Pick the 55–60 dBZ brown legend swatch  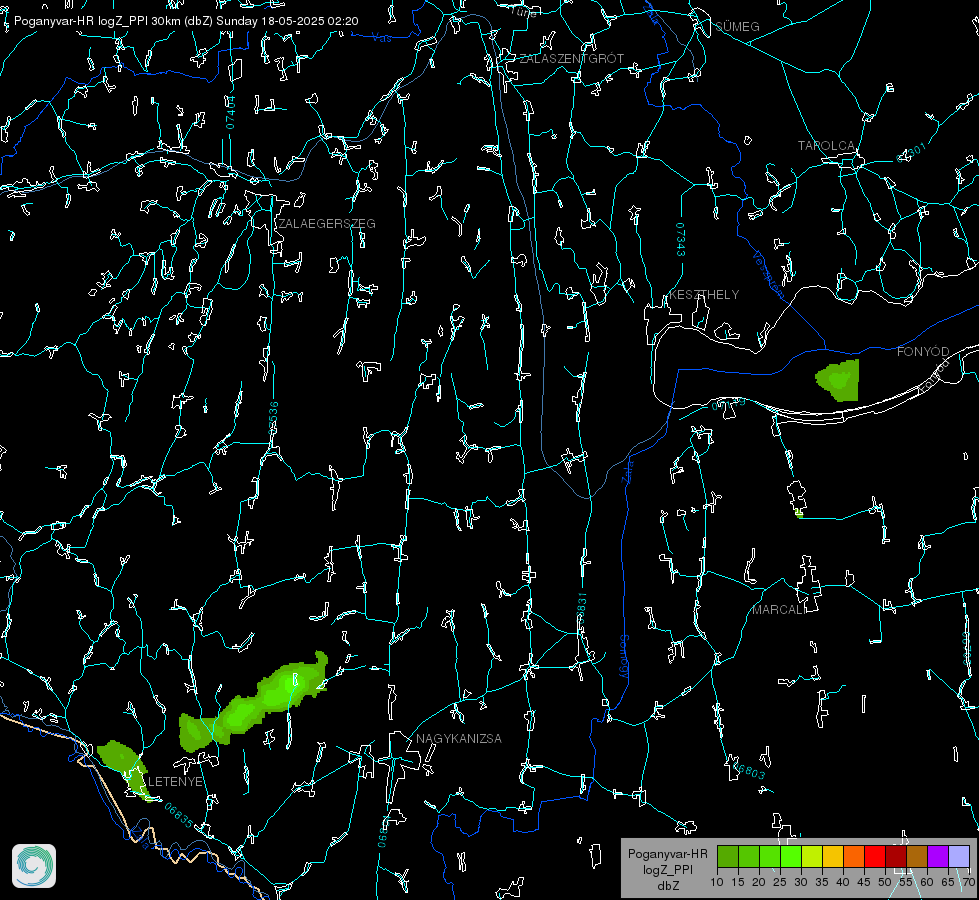coord(917,857)
